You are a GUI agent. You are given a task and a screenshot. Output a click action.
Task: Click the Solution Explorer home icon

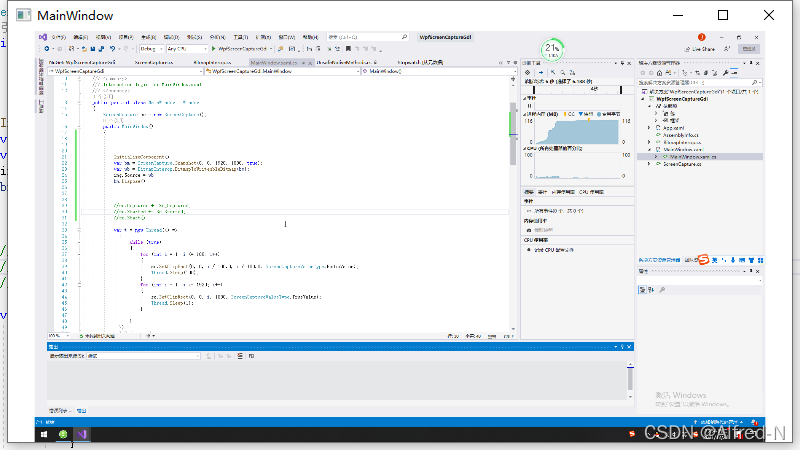tap(659, 73)
